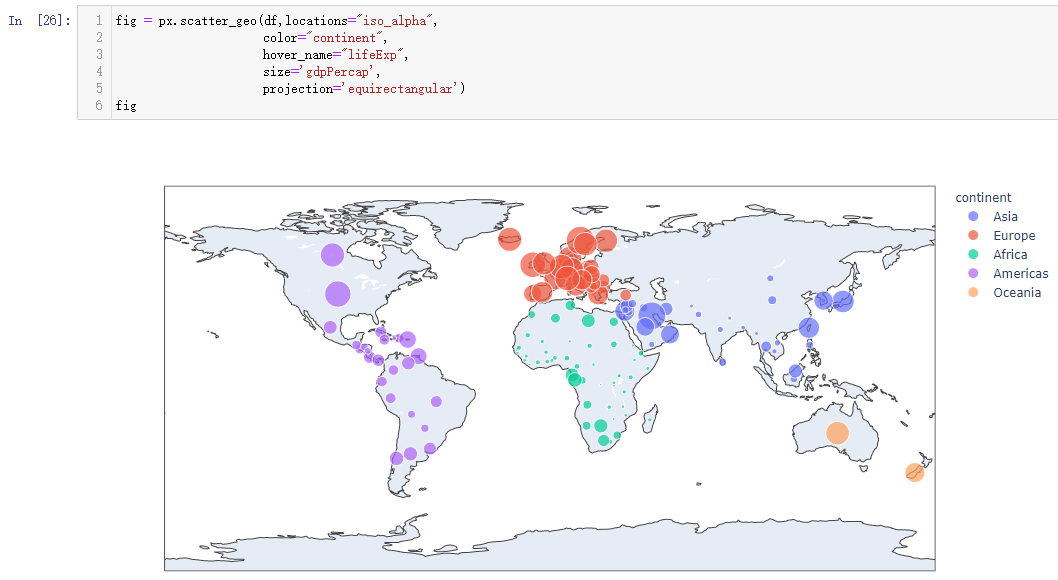Image resolution: width=1058 pixels, height=580 pixels.
Task: Select cell via In [26] prompt
Action: 39,21
